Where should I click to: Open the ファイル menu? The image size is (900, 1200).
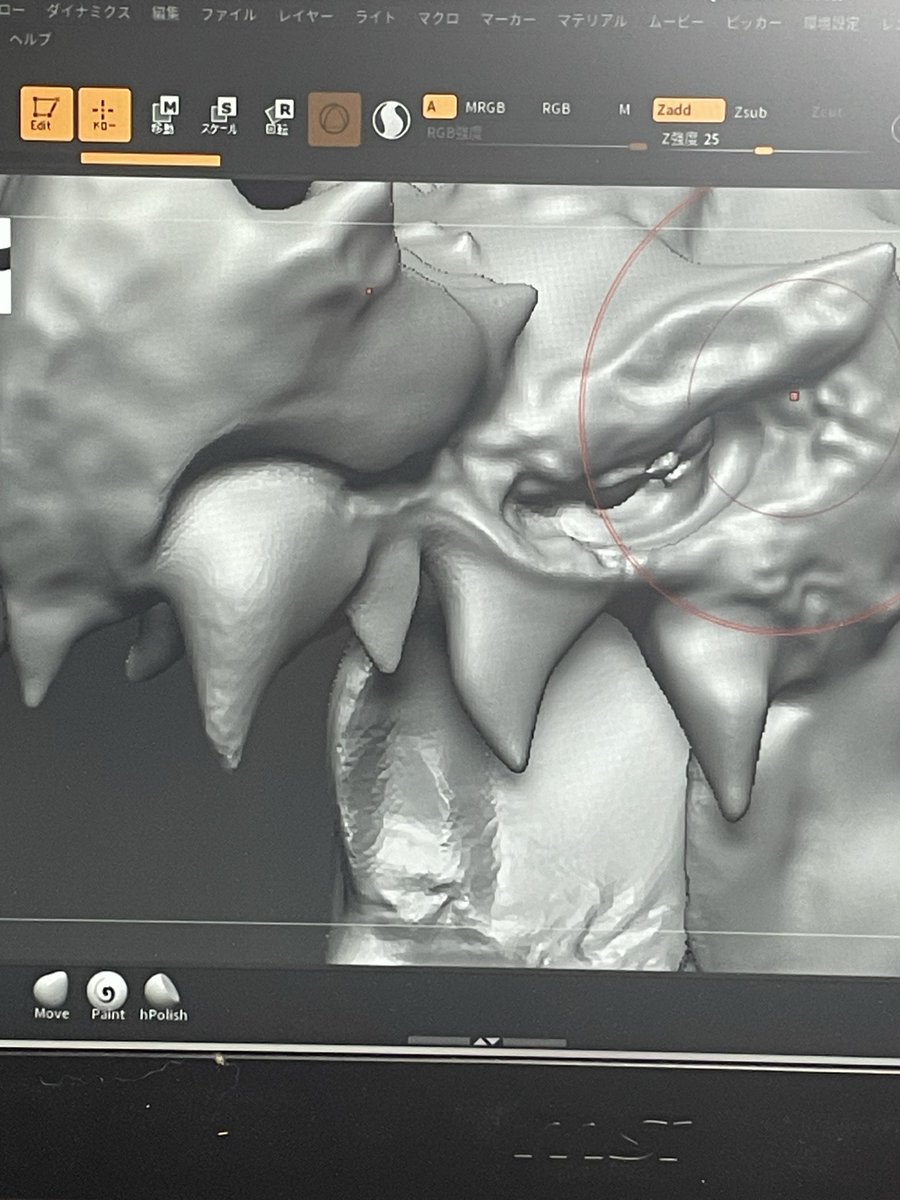pyautogui.click(x=228, y=15)
